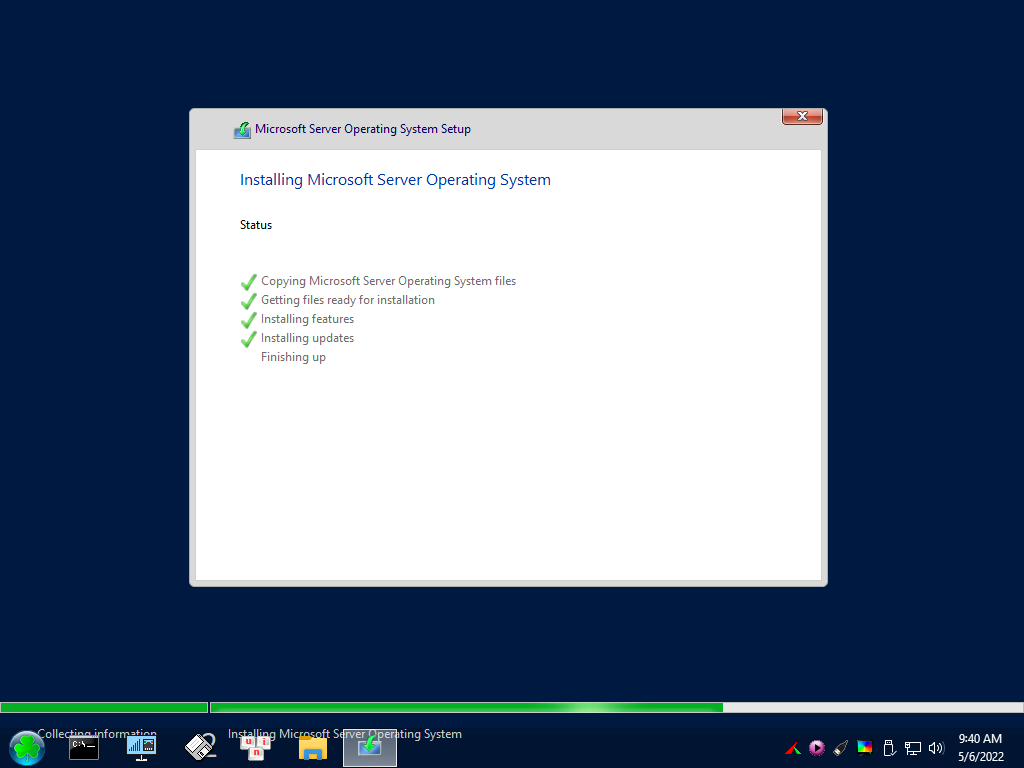Click 'Copying Microsoft Server Operating System files'
The image size is (1024, 768).
point(389,281)
